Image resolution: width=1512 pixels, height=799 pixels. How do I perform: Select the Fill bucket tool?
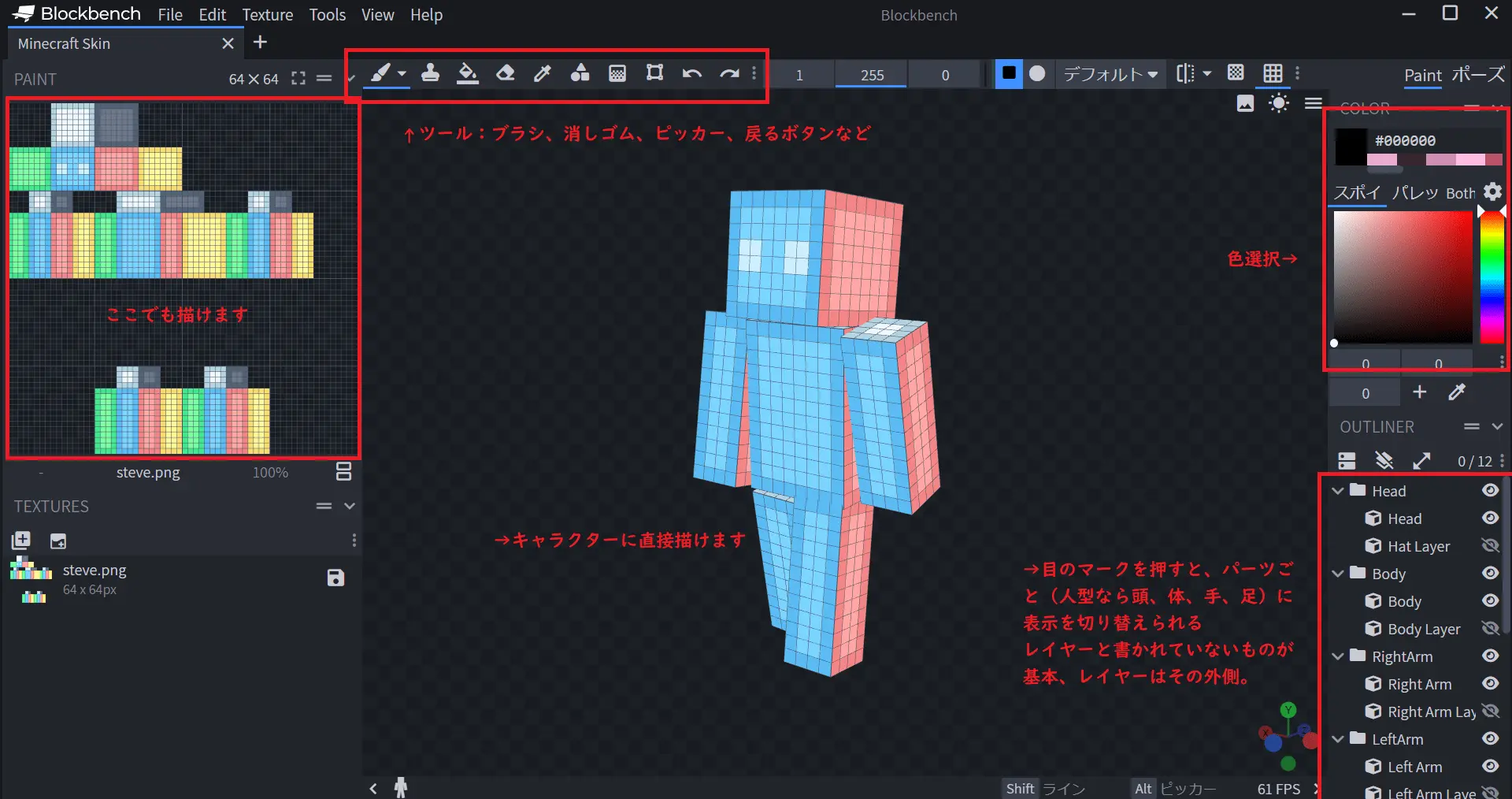[468, 73]
